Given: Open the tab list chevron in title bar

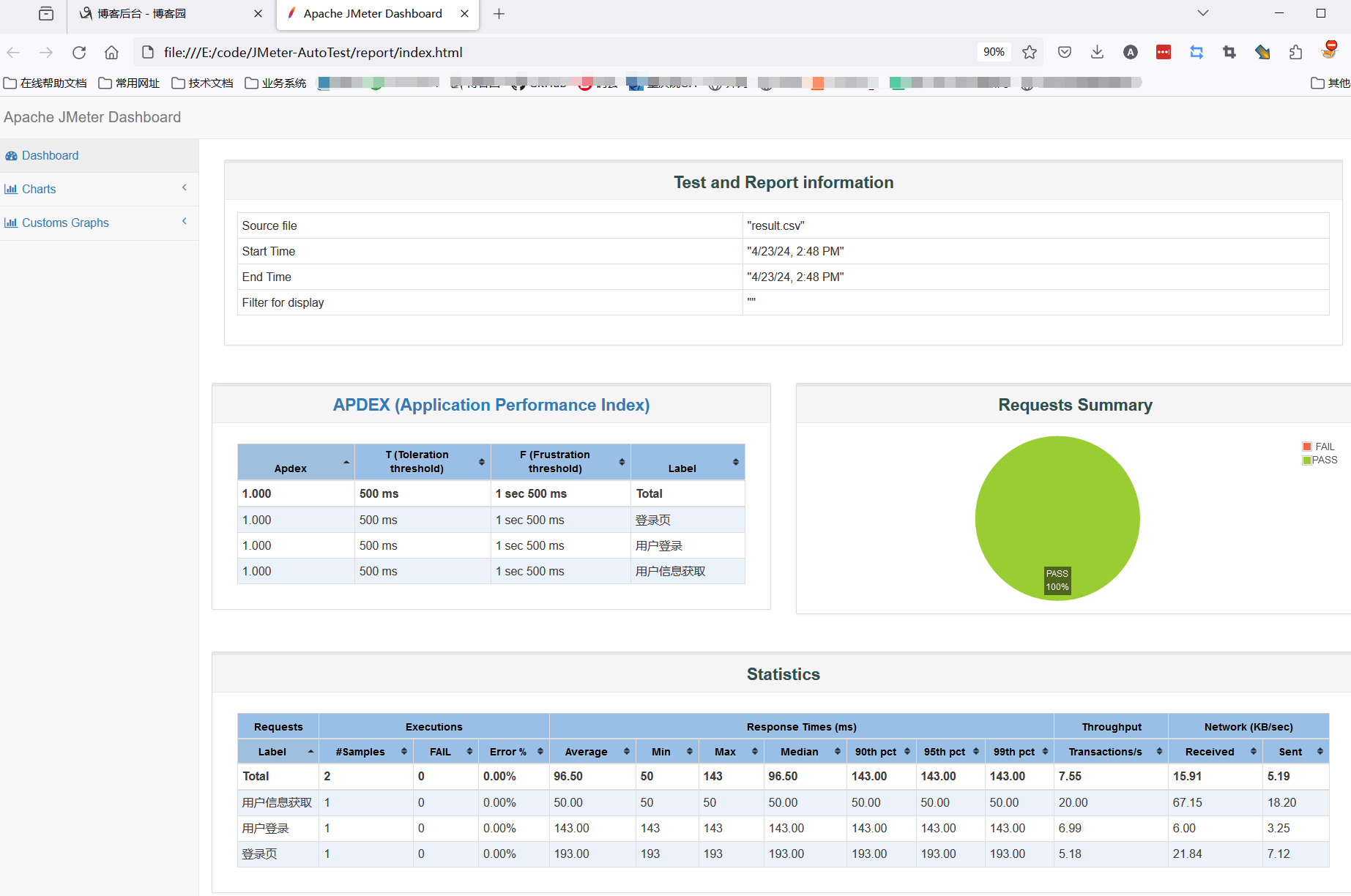Looking at the screenshot, I should pyautogui.click(x=1203, y=13).
